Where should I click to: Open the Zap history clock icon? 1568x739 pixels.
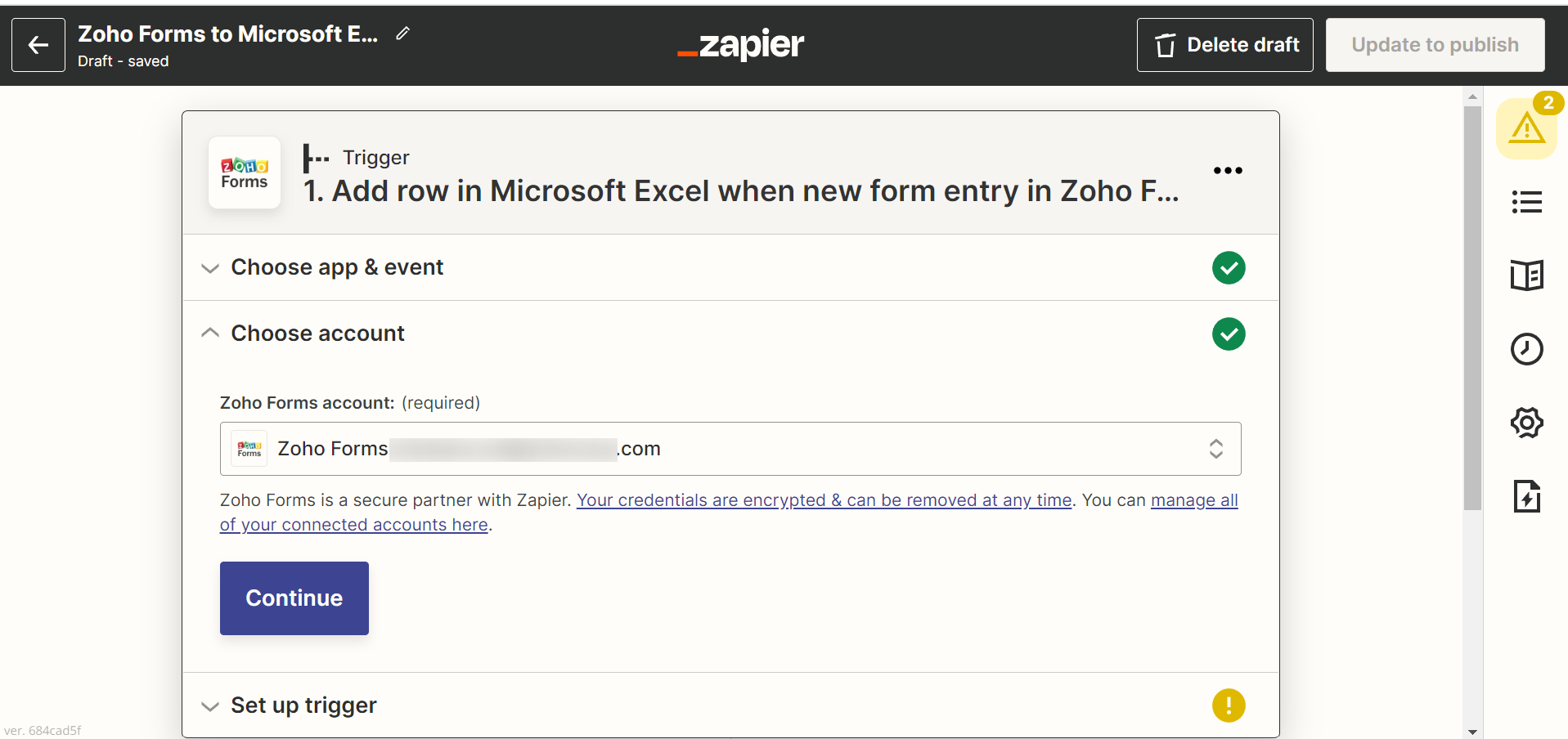coord(1526,349)
